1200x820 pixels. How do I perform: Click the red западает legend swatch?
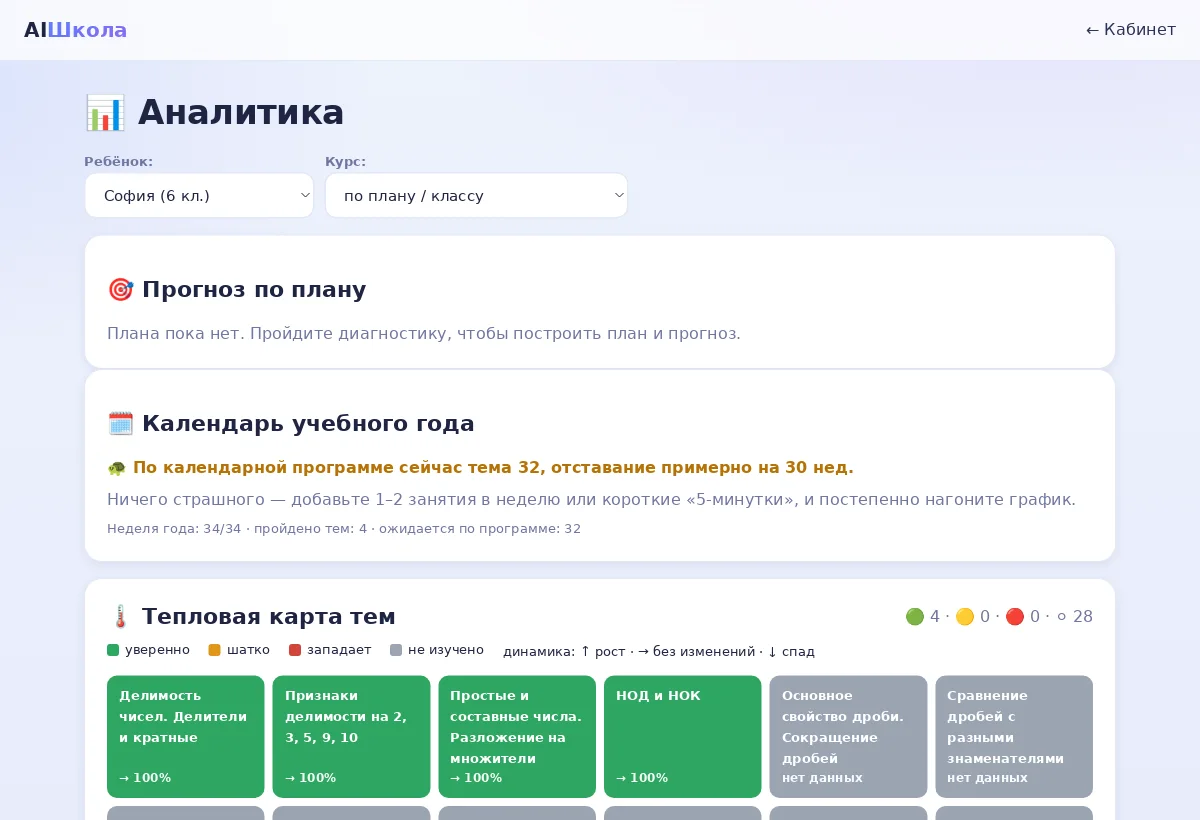[x=295, y=650]
